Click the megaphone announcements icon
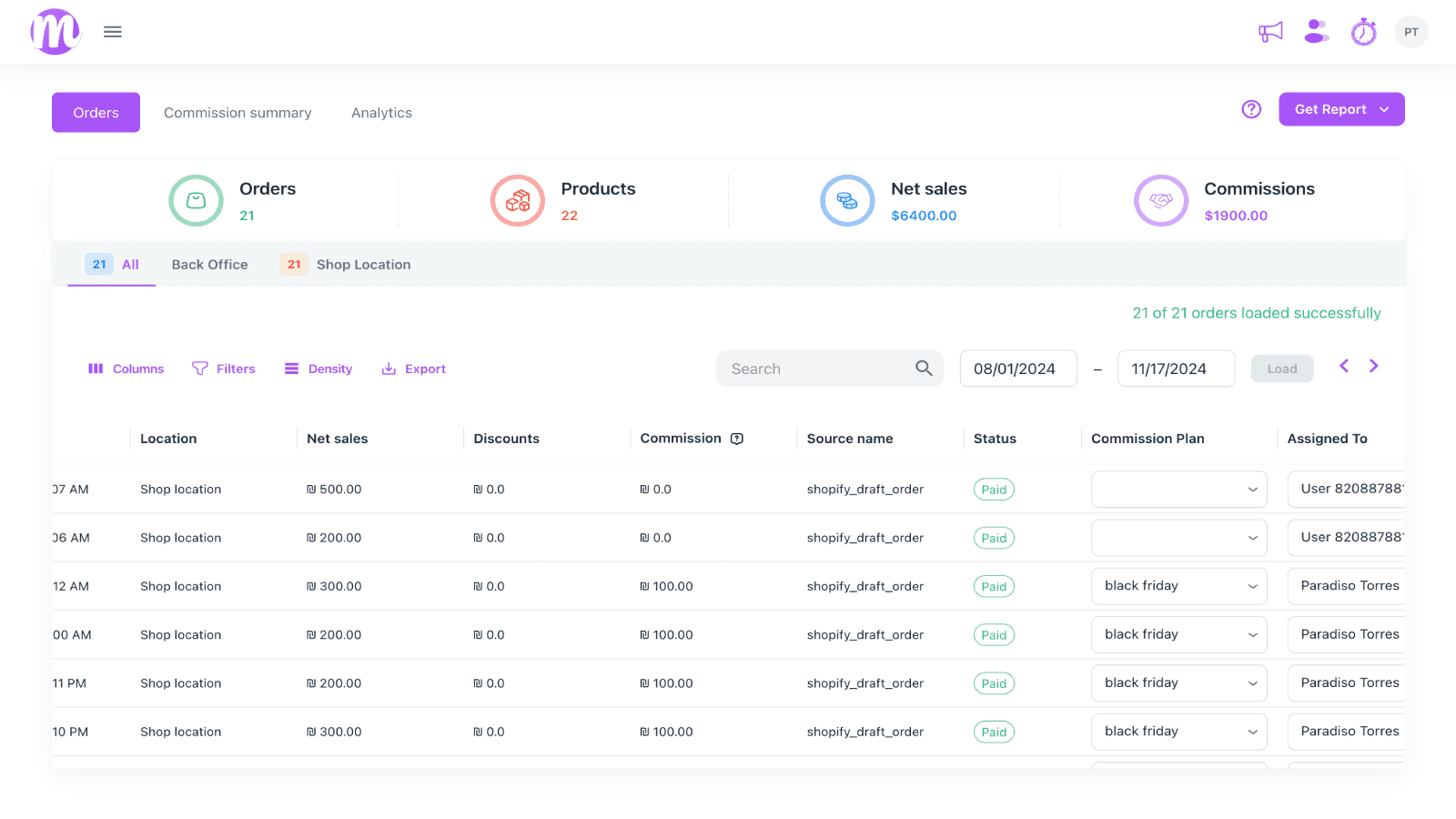This screenshot has height=819, width=1456. point(1270,32)
